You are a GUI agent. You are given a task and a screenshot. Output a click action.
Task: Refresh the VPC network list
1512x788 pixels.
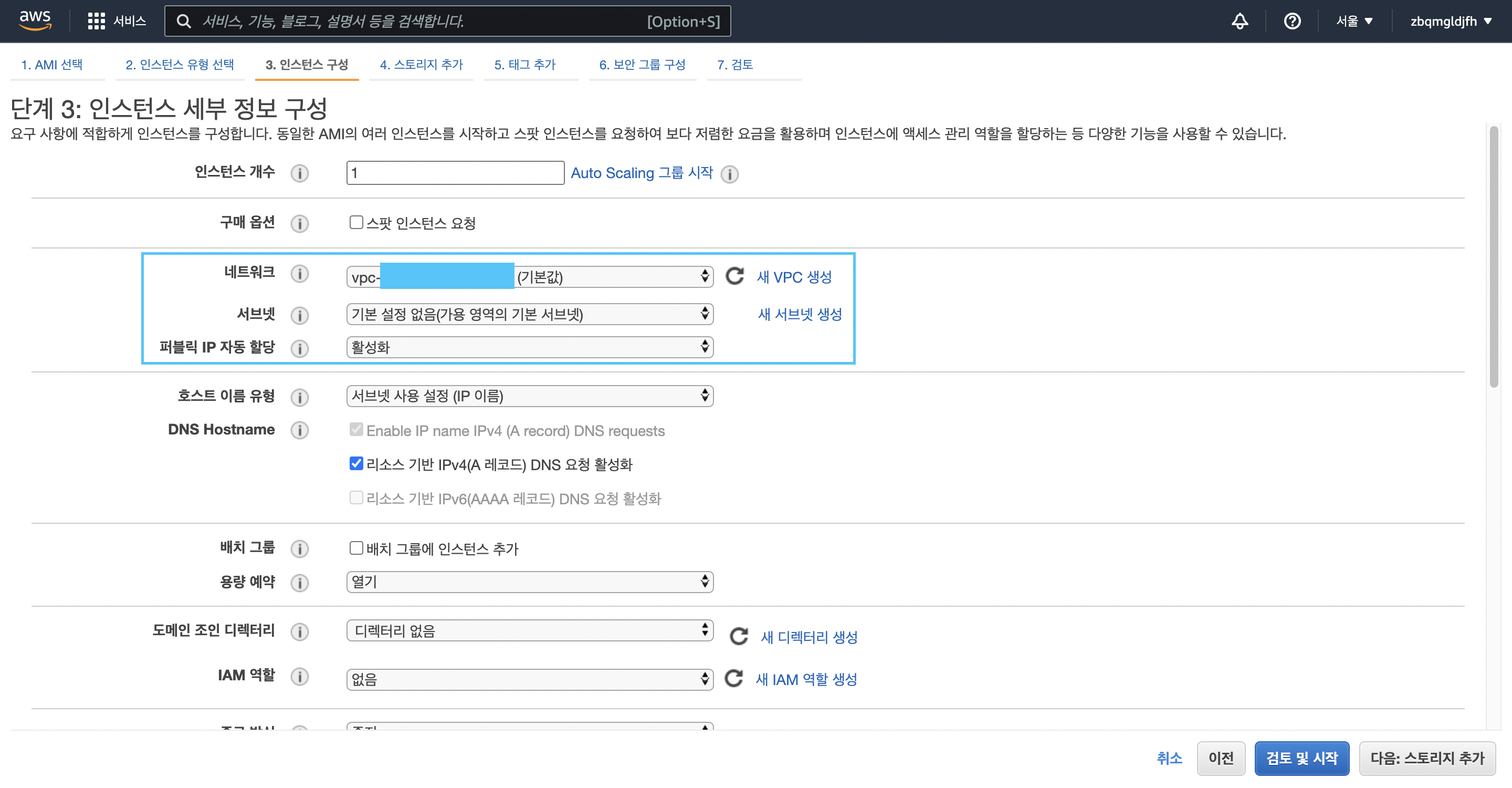[x=734, y=276]
